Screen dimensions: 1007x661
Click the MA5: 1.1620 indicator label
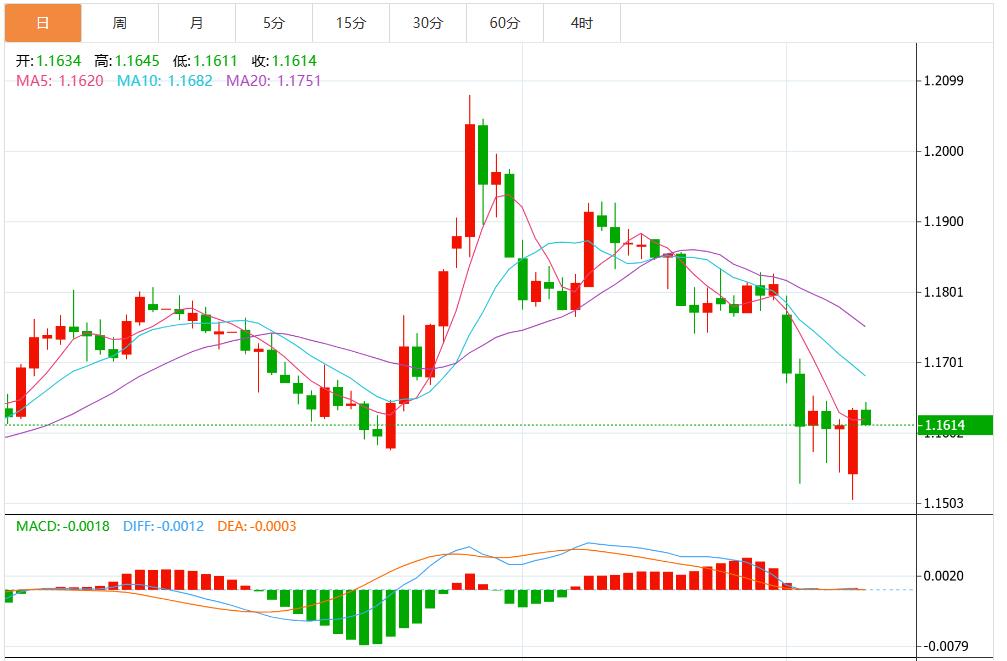pos(60,80)
